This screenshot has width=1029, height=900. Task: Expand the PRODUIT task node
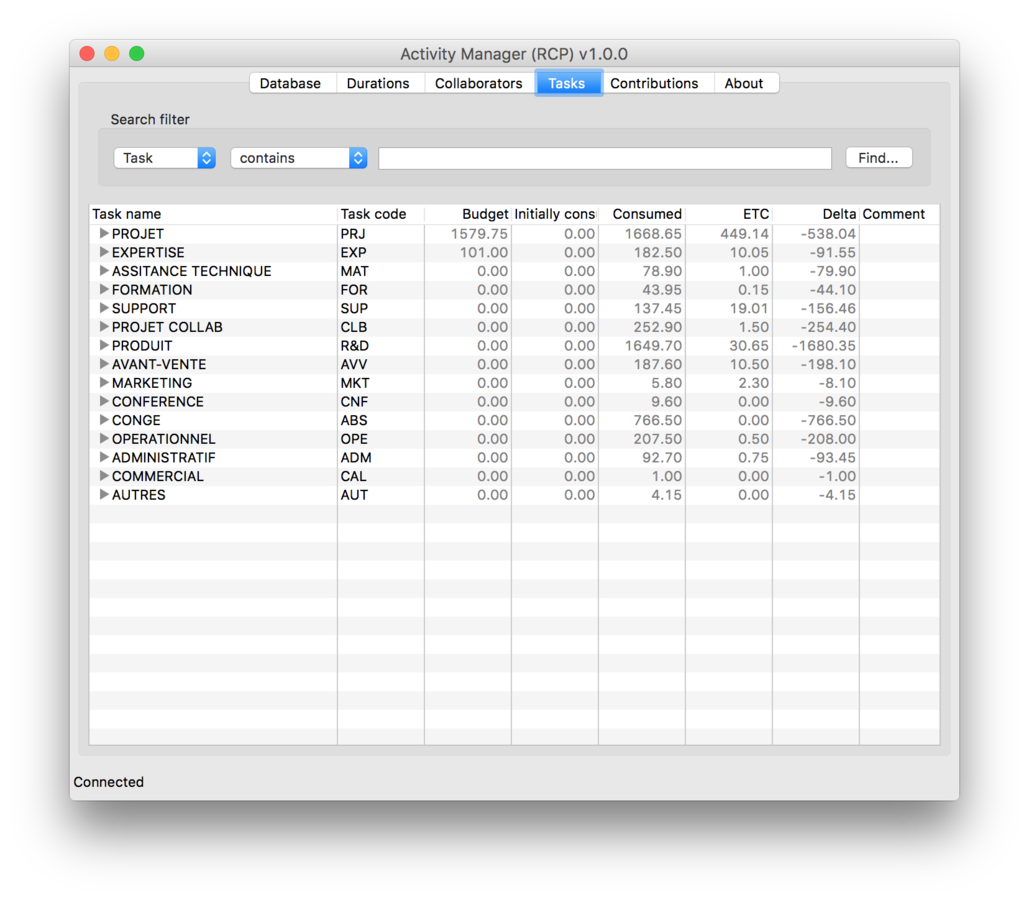[104, 345]
